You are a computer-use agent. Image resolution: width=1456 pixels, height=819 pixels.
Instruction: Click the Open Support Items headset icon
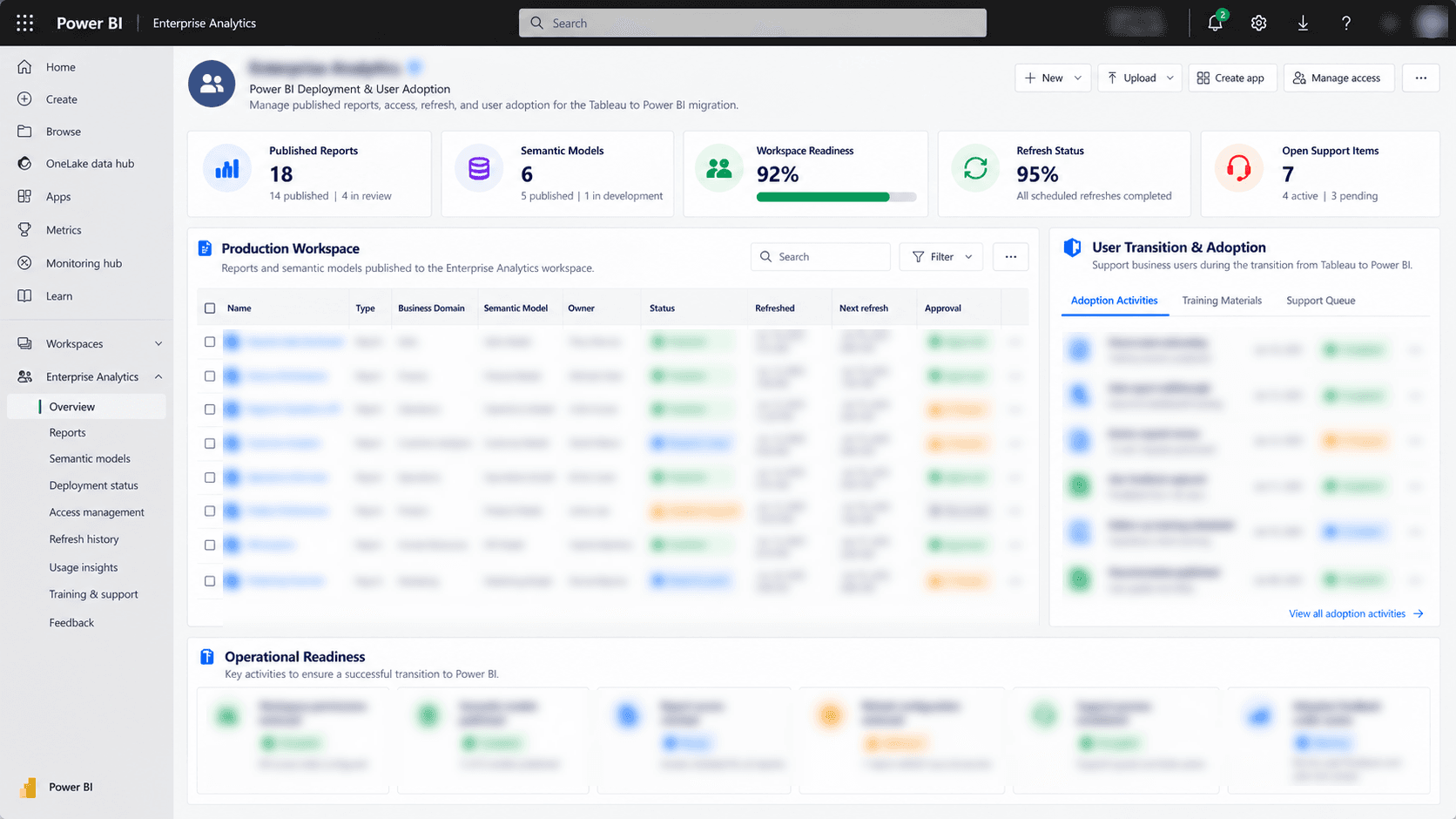pos(1239,168)
